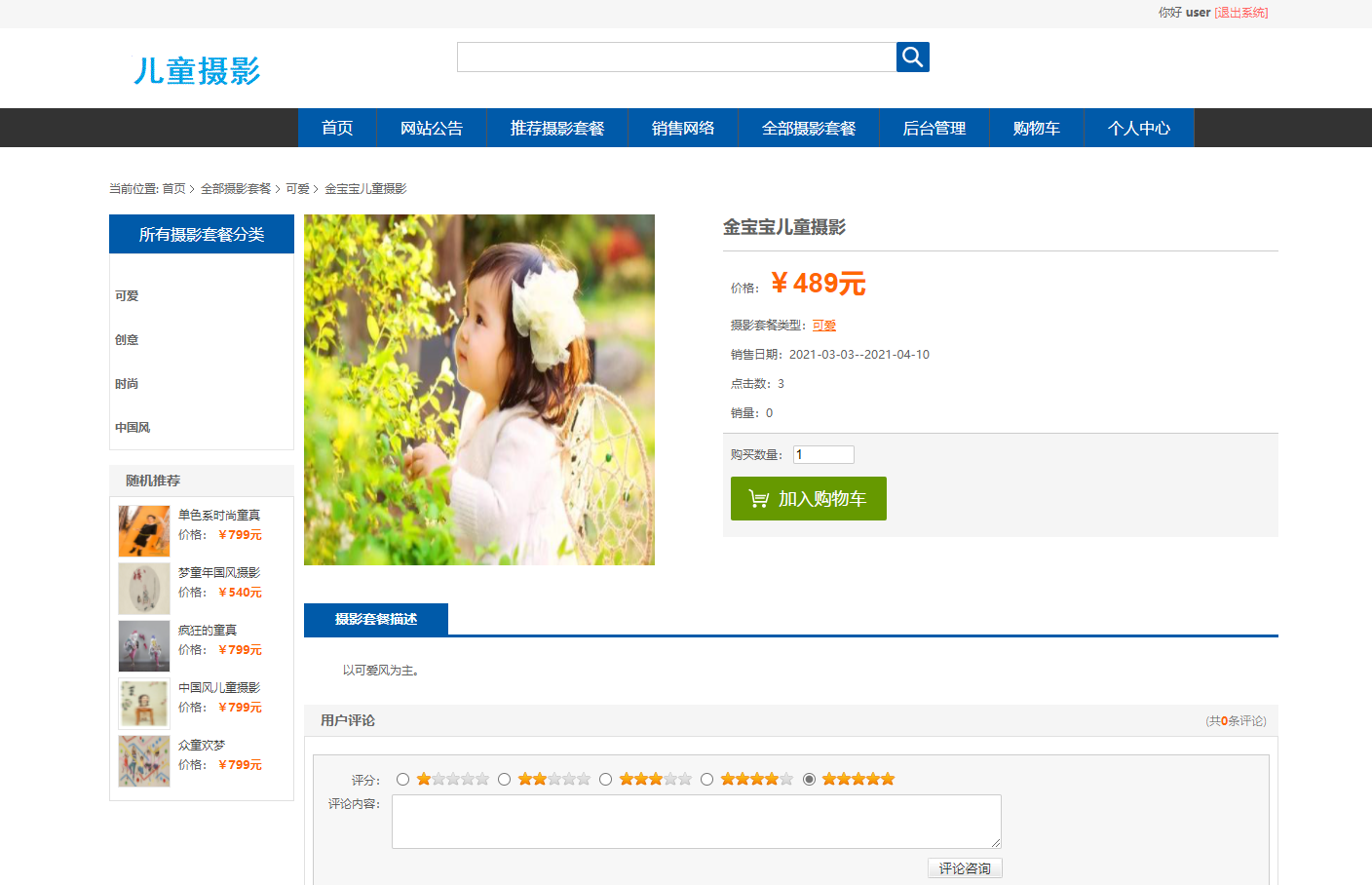1372x885 pixels.
Task: Open 购物车 in the nav bar
Action: [x=1037, y=128]
